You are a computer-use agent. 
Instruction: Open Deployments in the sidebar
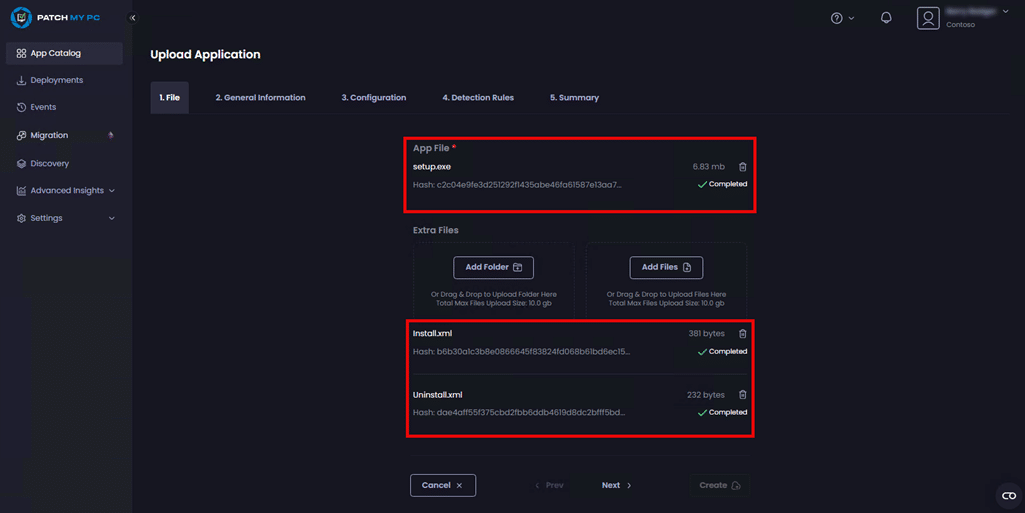point(56,80)
